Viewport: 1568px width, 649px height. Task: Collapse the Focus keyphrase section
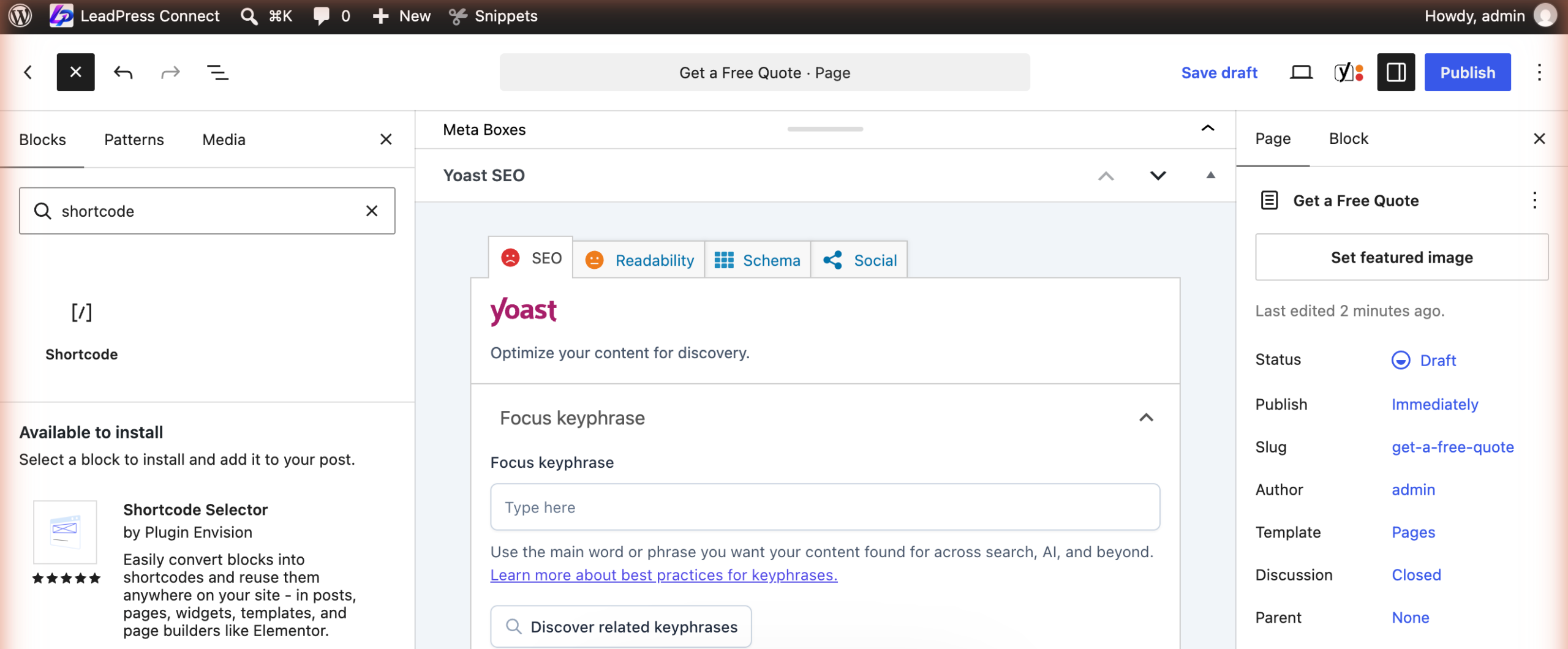pyautogui.click(x=1146, y=418)
